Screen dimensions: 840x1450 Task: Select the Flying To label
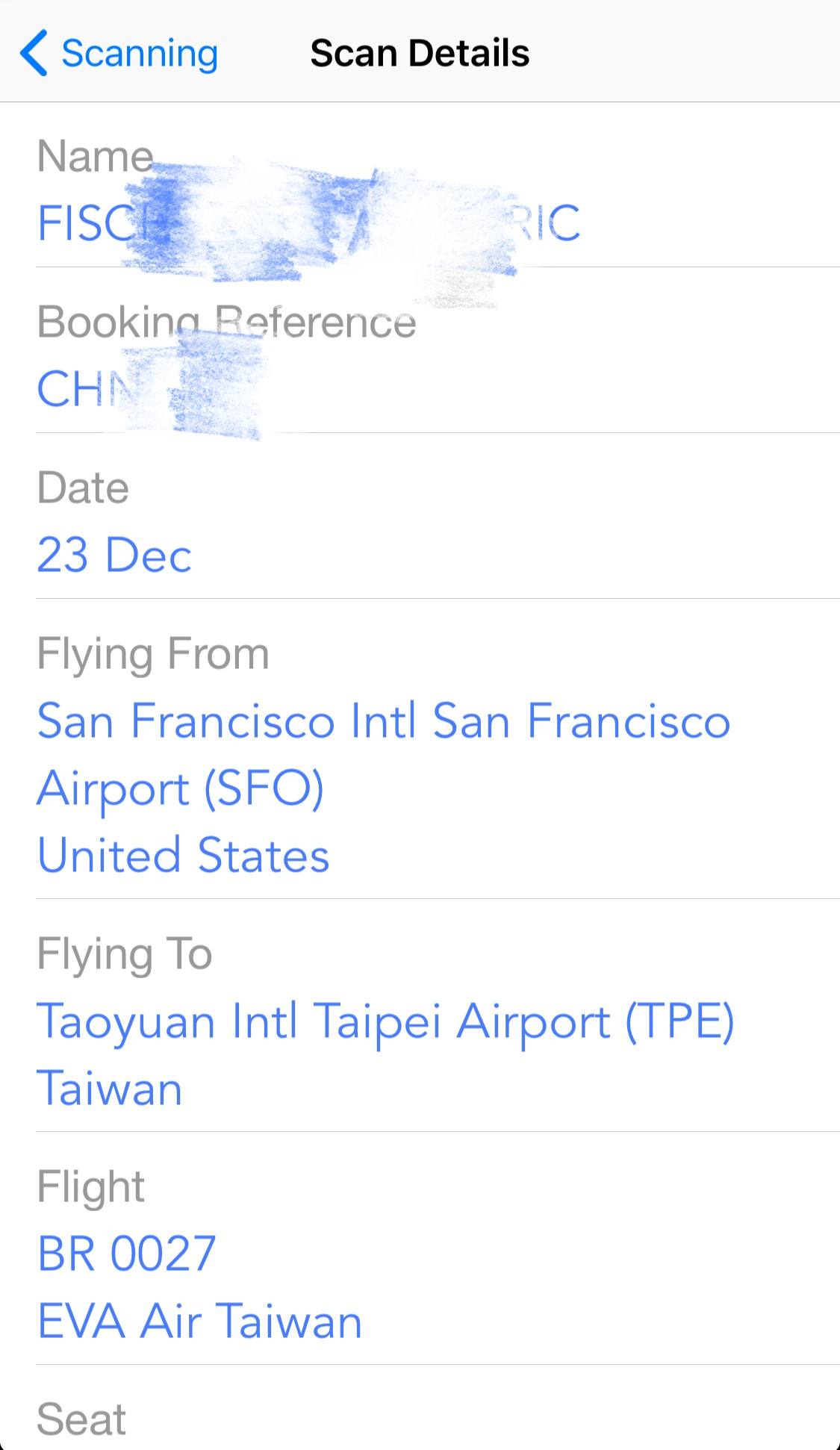pyautogui.click(x=125, y=954)
